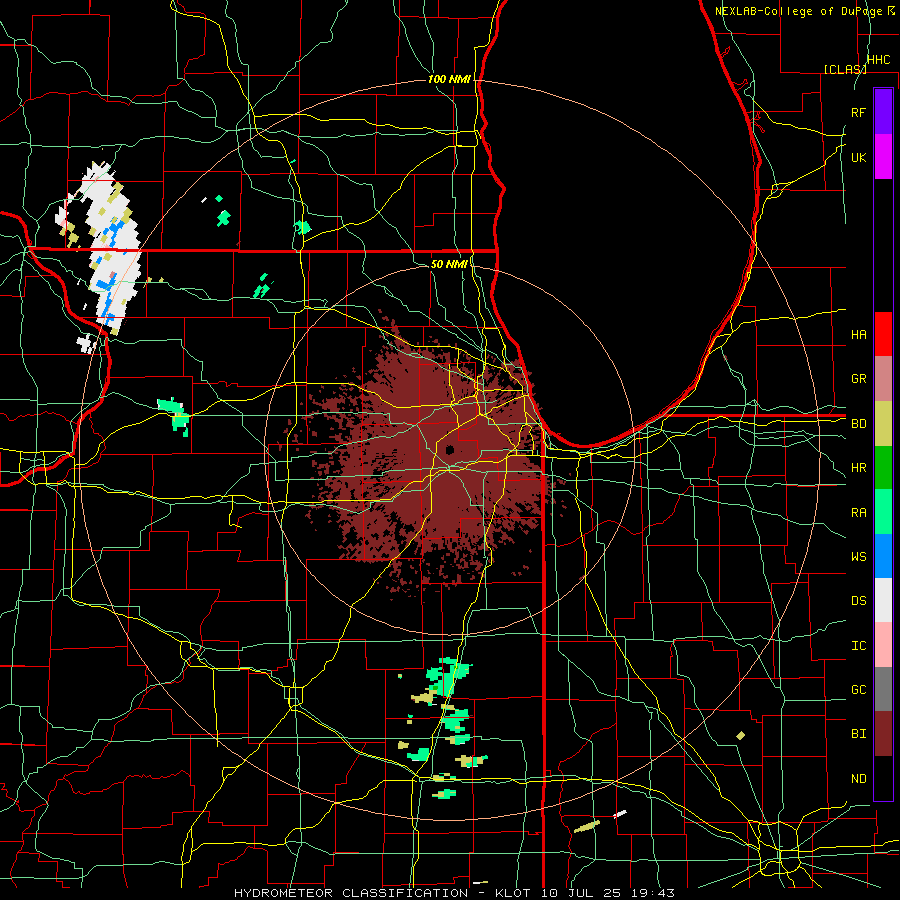Click the RF legend label
The height and width of the screenshot is (900, 900).
tap(858, 112)
